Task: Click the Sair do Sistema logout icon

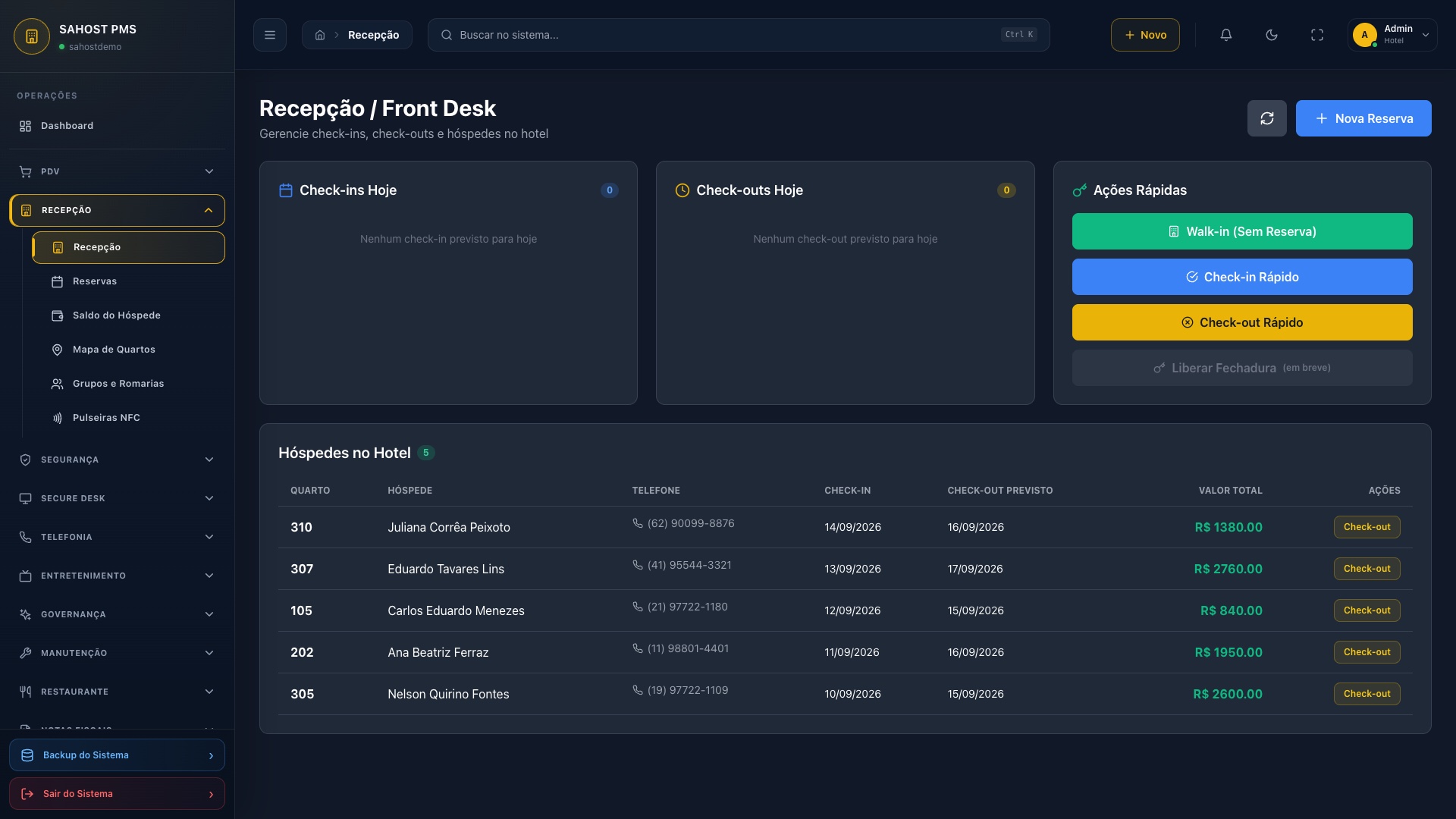Action: pos(27,794)
